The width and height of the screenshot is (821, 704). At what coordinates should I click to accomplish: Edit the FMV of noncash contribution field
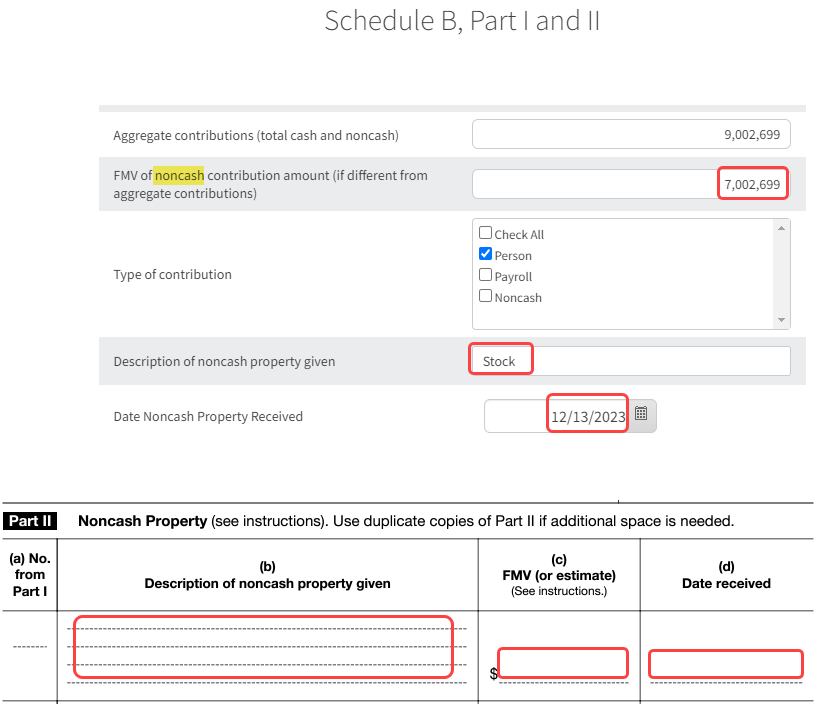point(631,185)
